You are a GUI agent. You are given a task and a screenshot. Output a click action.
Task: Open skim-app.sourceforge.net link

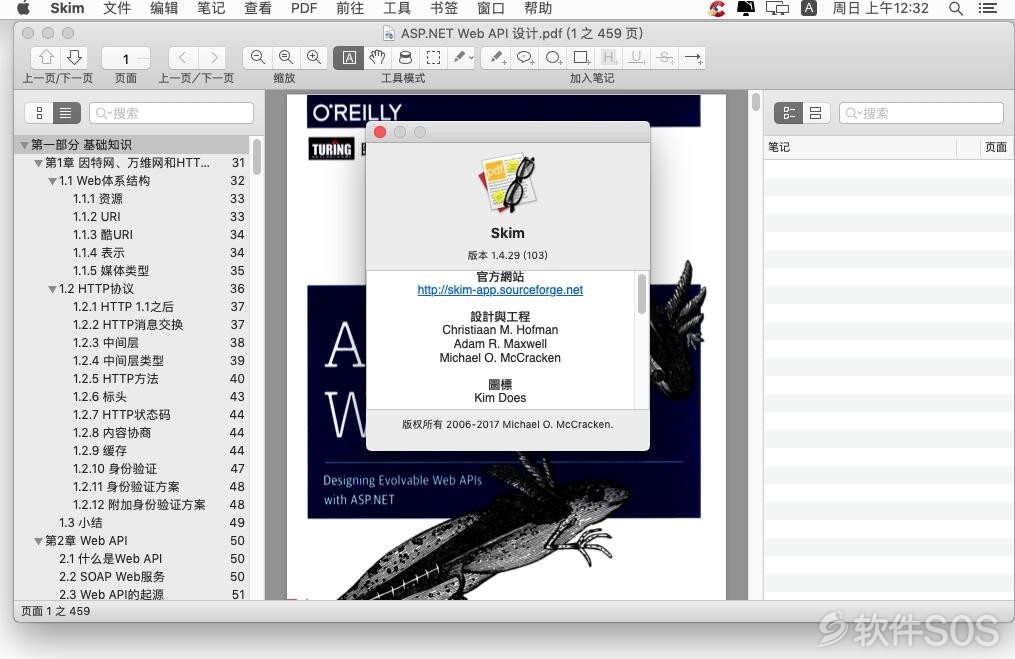[x=500, y=290]
